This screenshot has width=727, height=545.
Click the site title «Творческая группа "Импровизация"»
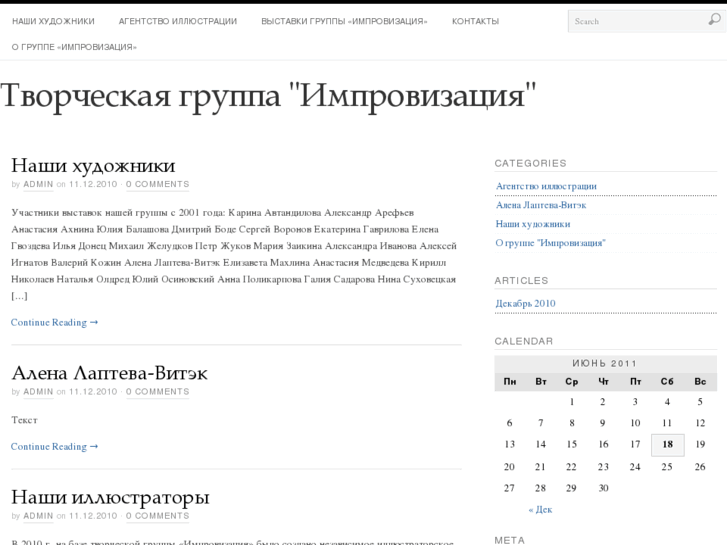pos(268,96)
